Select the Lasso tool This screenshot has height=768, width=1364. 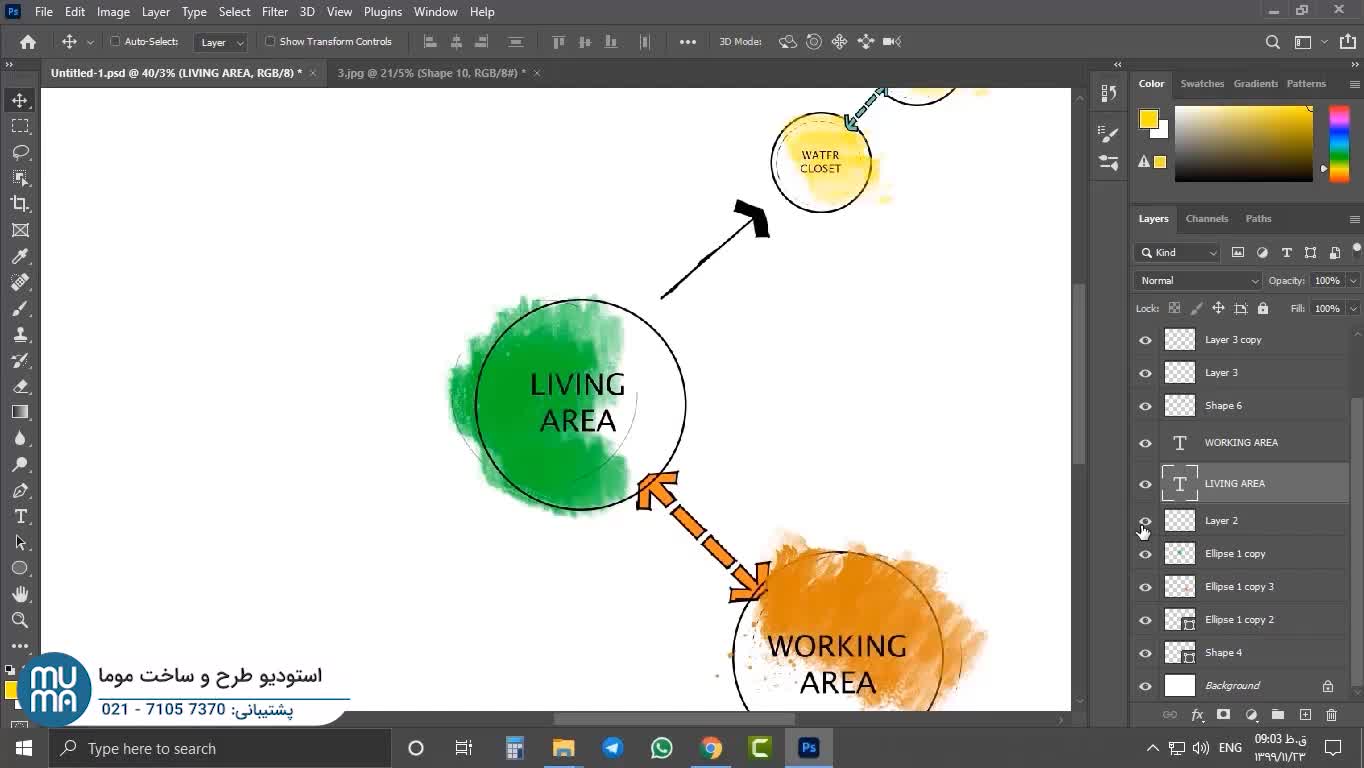click(20, 152)
